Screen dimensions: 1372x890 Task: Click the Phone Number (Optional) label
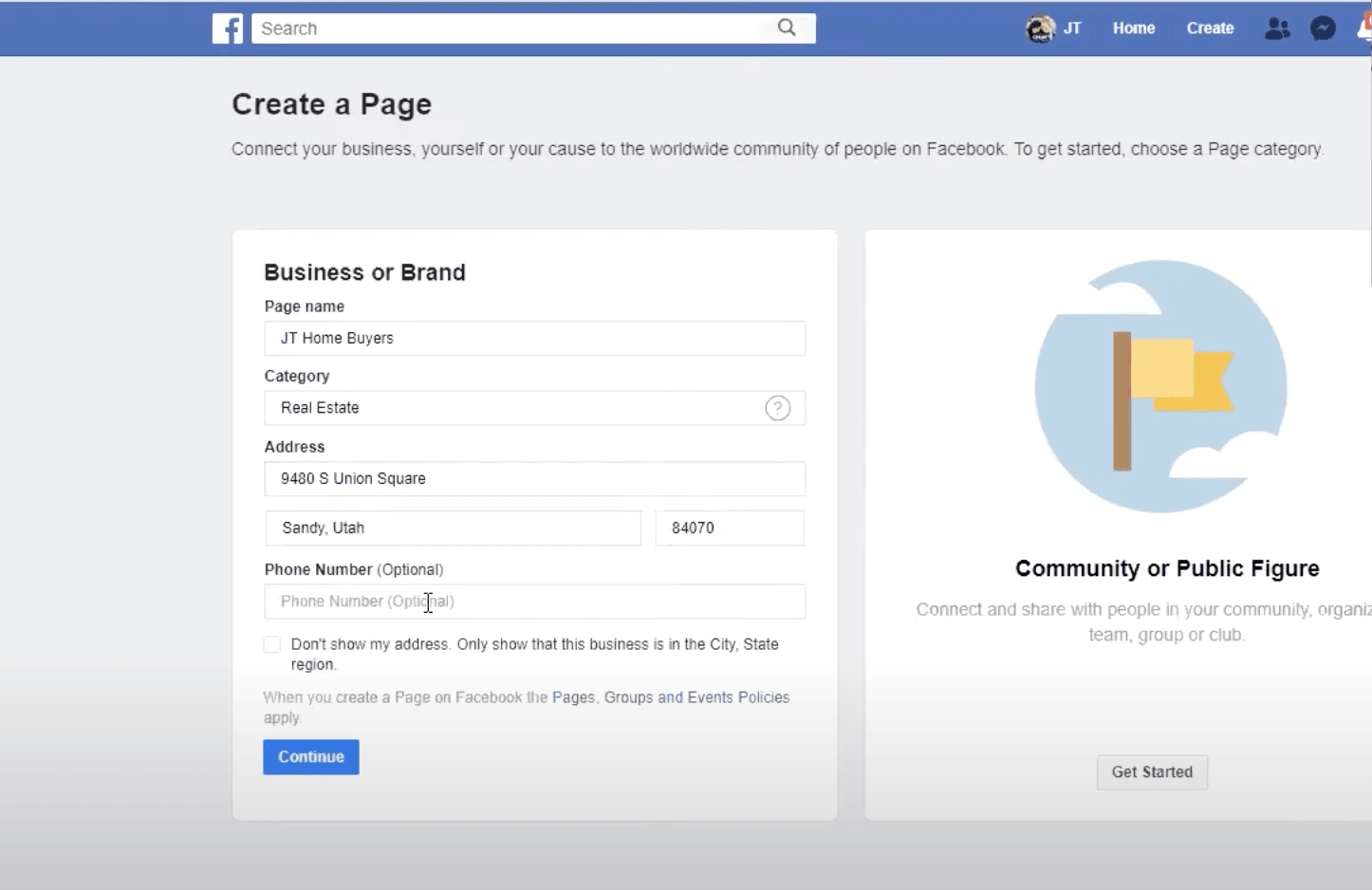point(354,569)
